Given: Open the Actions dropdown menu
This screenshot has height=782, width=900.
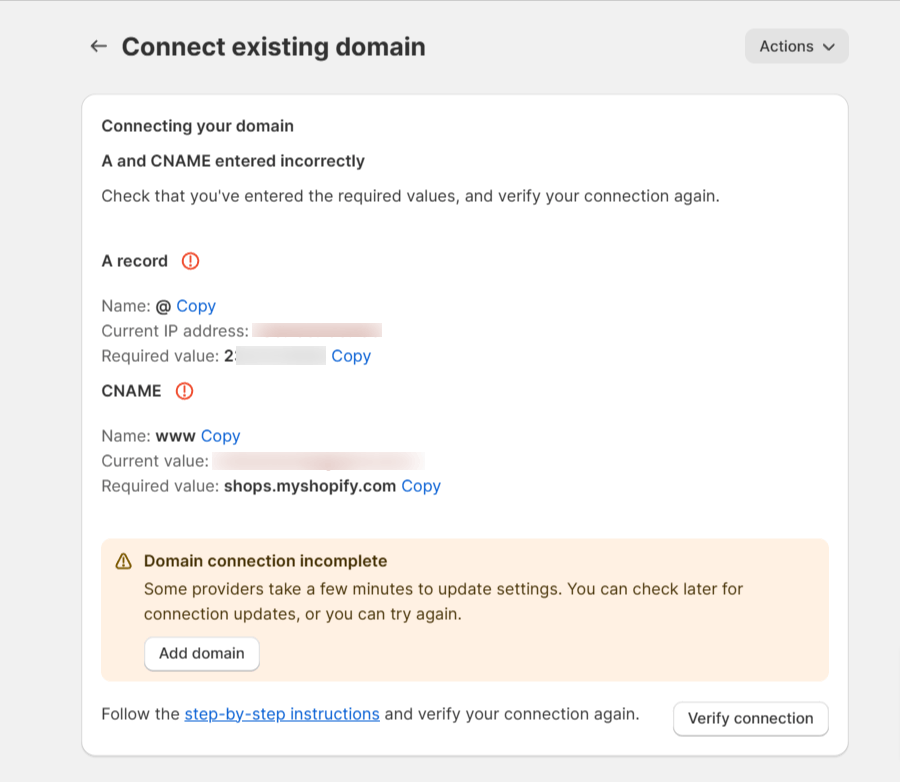Looking at the screenshot, I should [x=796, y=46].
